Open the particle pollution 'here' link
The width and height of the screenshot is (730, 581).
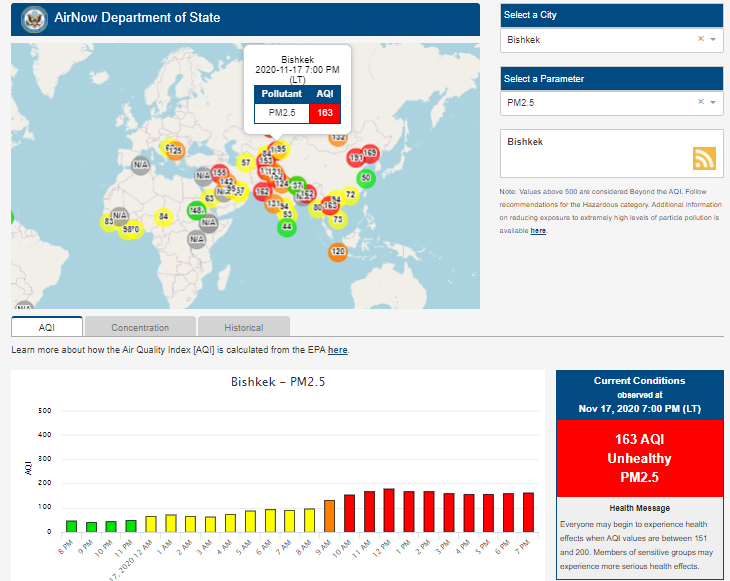538,230
